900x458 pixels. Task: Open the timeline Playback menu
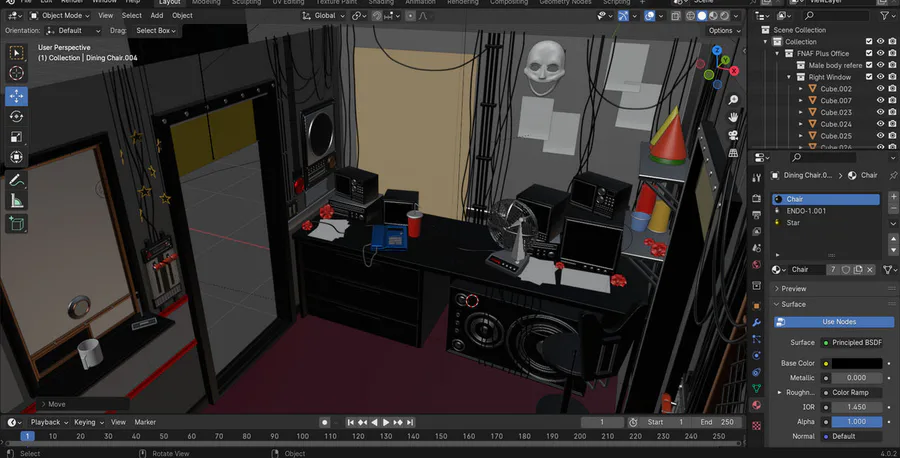[49, 422]
